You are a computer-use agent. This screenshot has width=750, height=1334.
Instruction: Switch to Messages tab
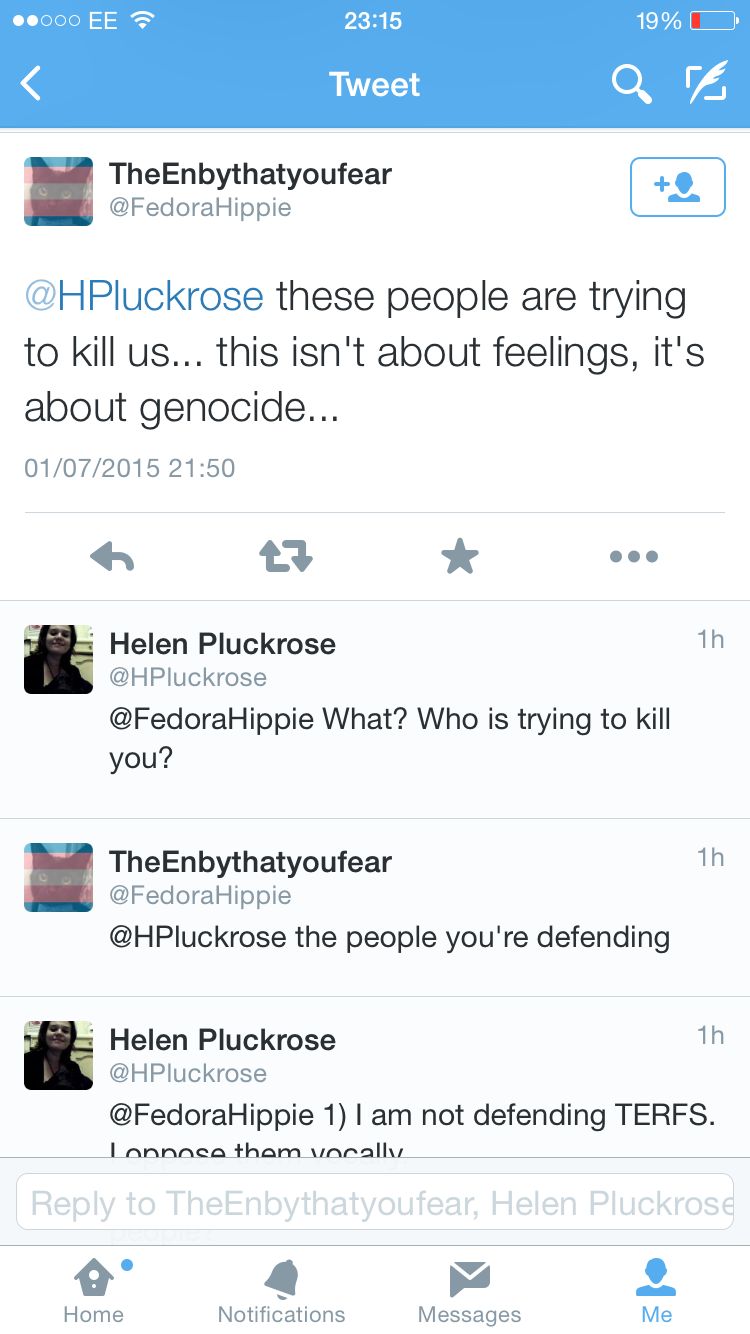[469, 1290]
